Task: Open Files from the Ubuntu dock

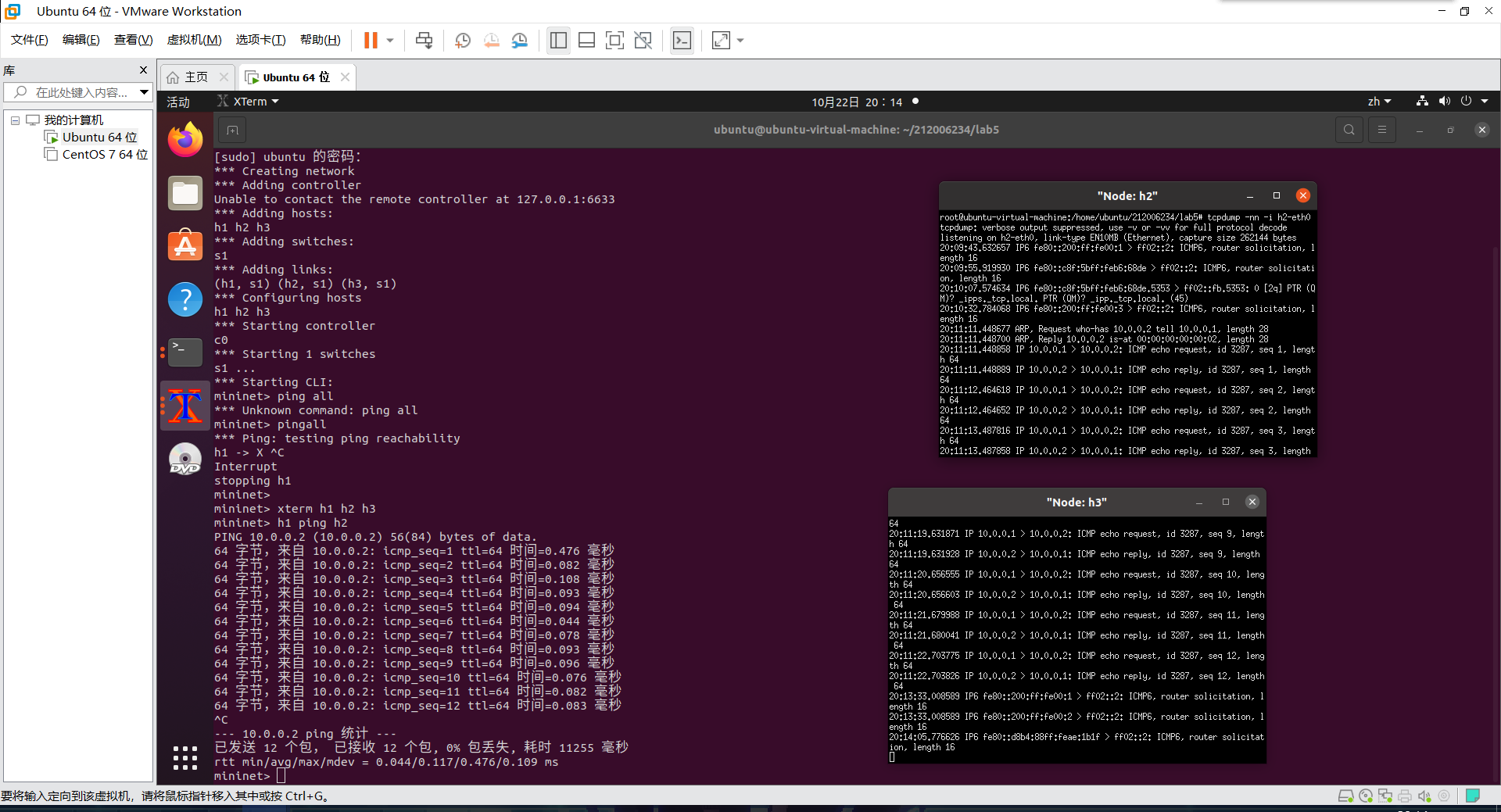Action: point(185,193)
